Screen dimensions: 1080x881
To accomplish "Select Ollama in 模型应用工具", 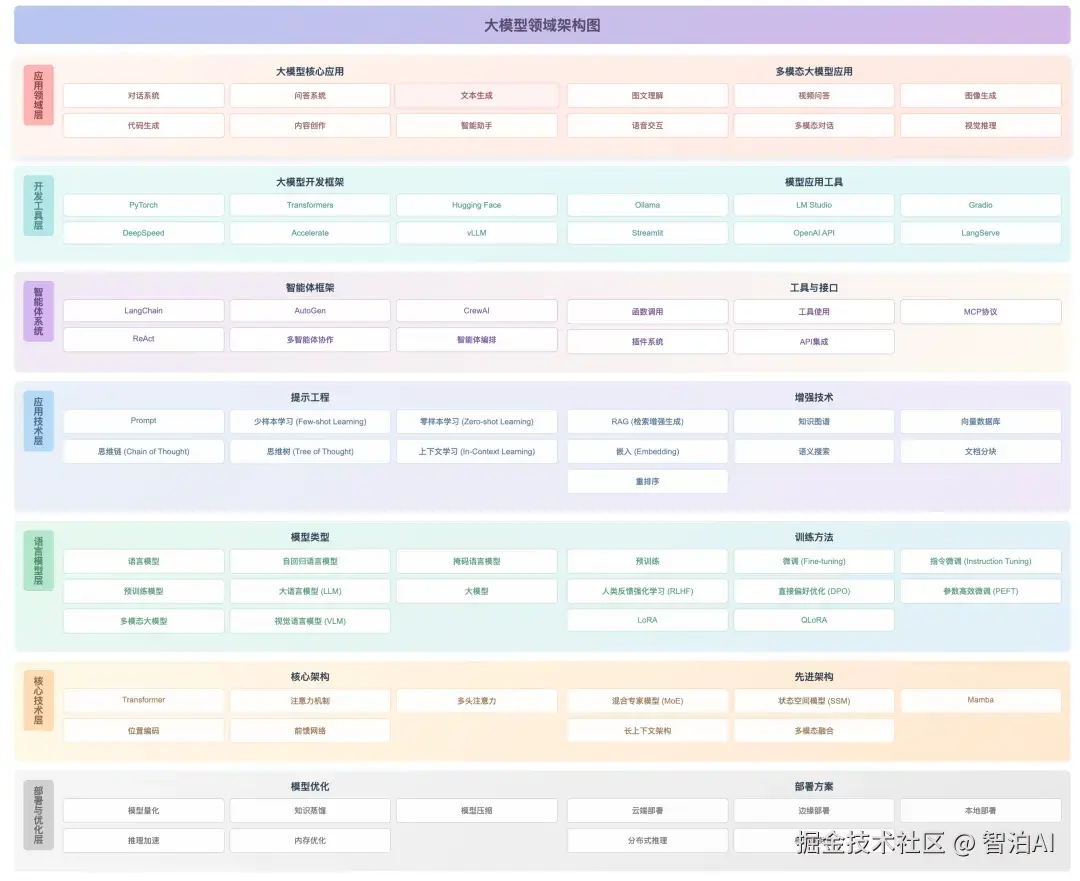I will 647,205.
